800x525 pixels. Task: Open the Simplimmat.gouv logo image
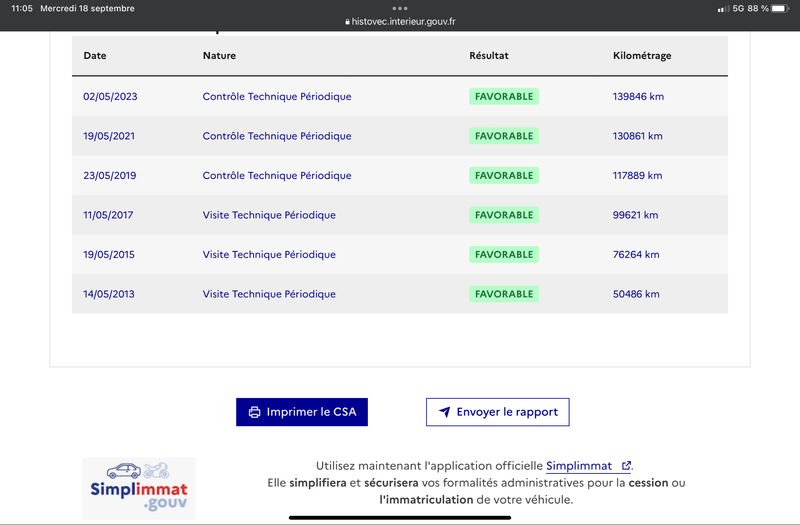[139, 488]
